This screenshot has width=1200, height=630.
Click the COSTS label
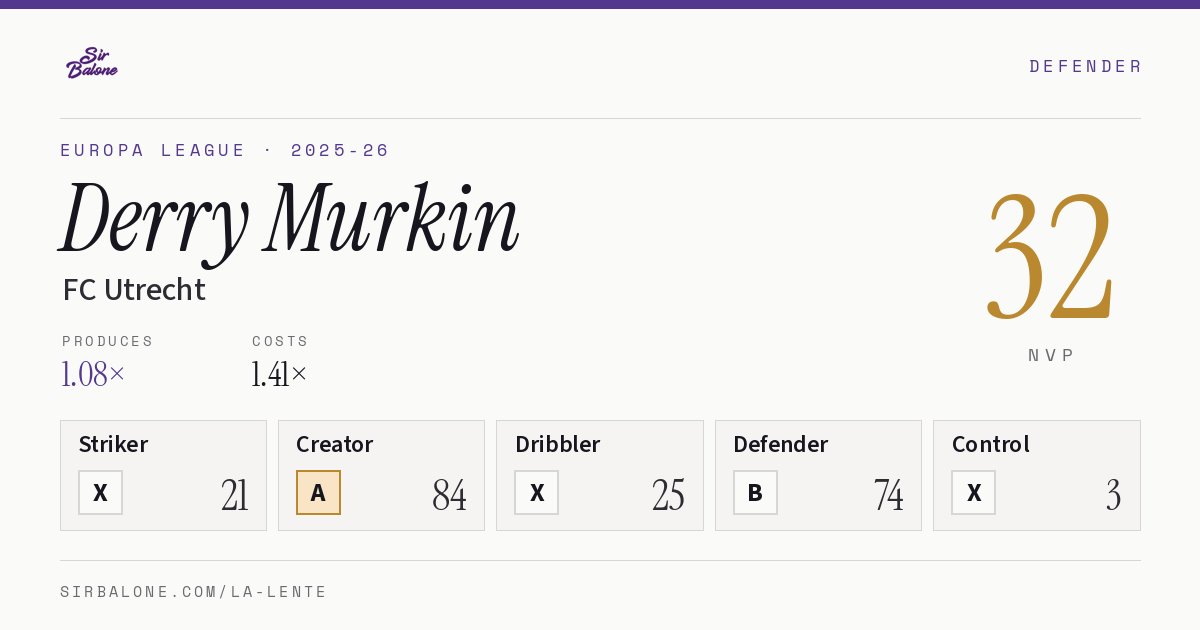(x=280, y=341)
